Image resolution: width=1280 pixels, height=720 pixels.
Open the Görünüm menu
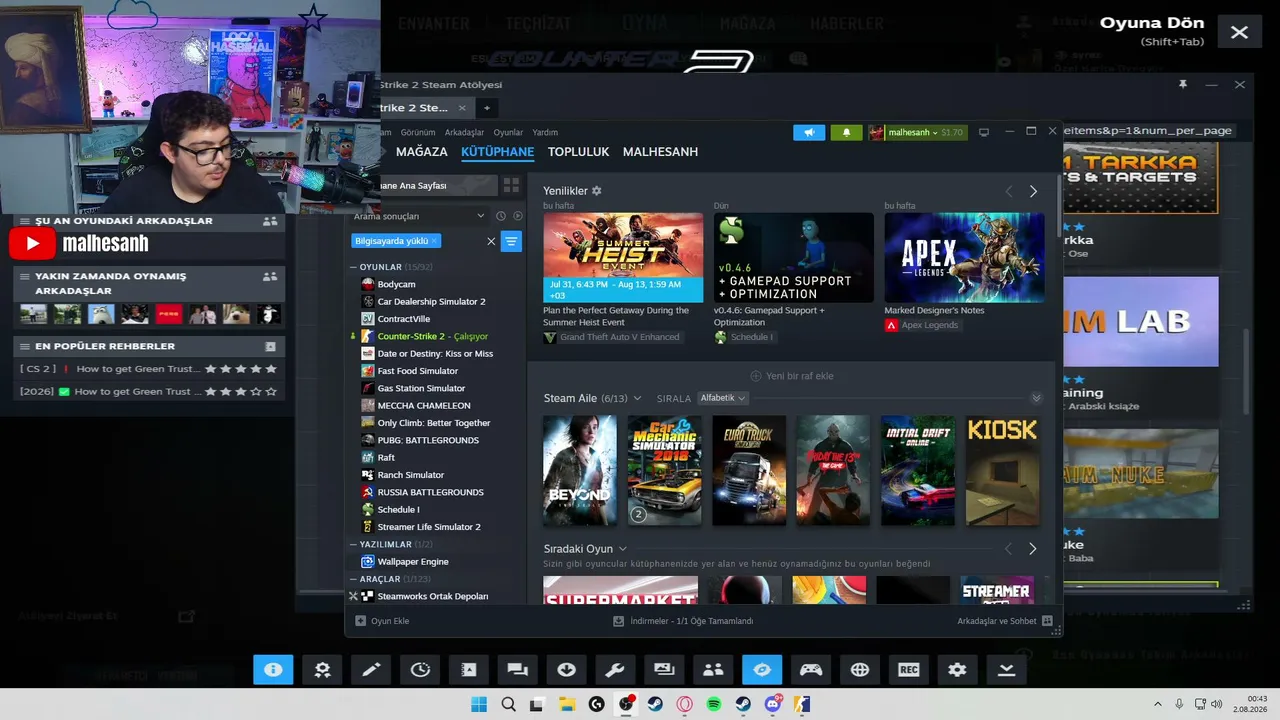[x=418, y=132]
